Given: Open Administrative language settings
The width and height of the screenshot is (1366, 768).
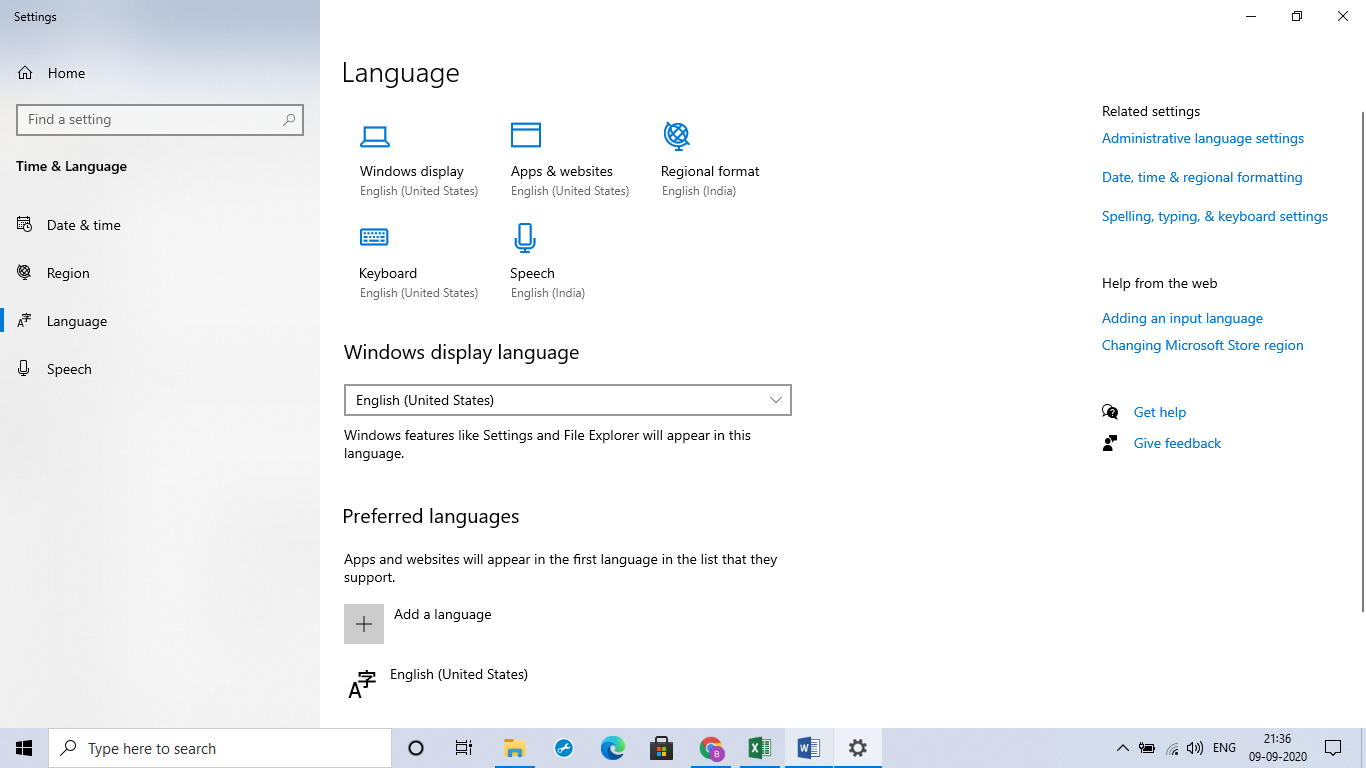Looking at the screenshot, I should click(x=1202, y=138).
